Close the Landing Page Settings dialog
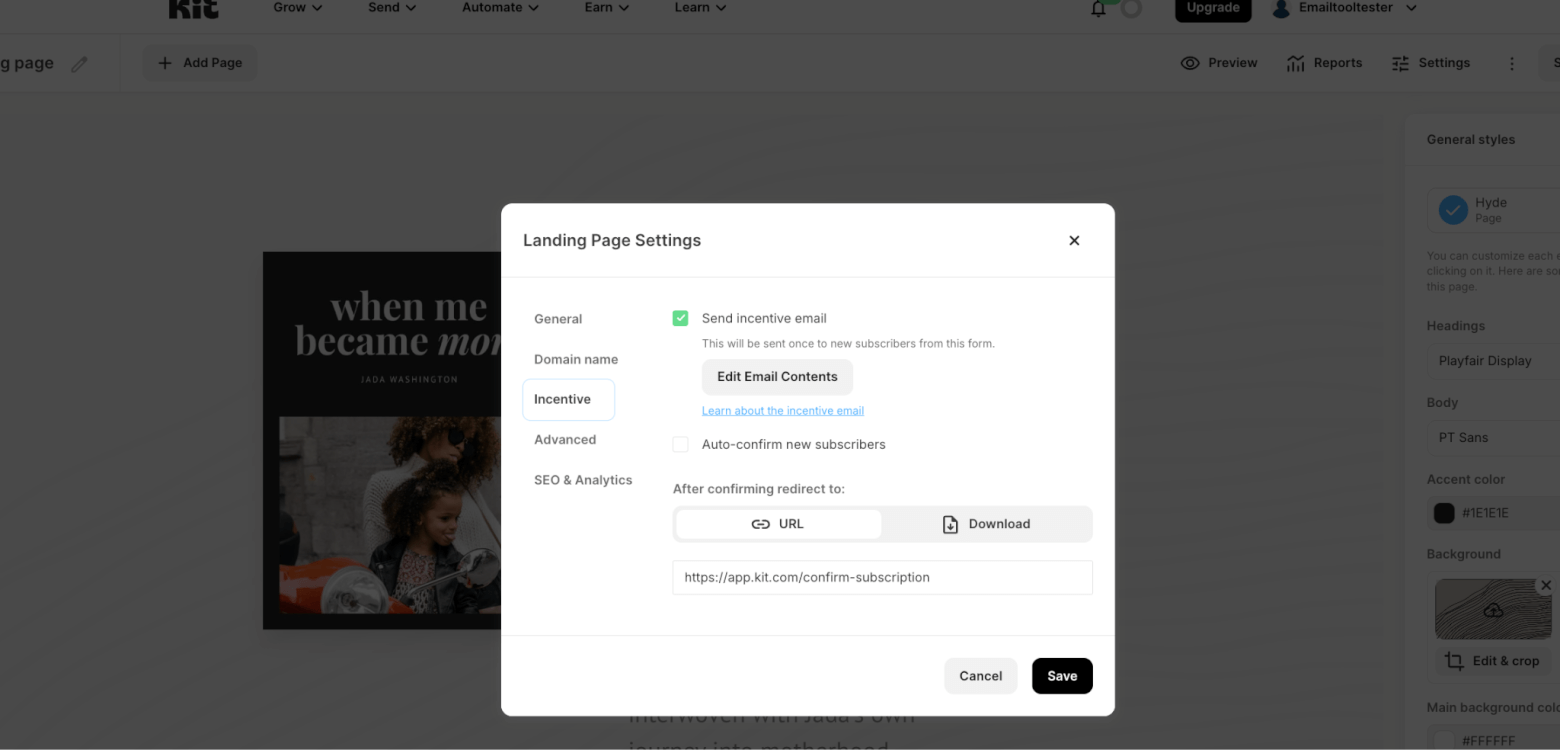 tap(1074, 240)
